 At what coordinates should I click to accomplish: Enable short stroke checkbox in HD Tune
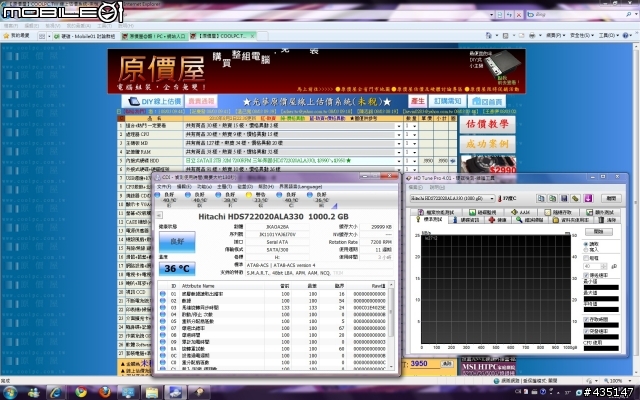(x=587, y=258)
